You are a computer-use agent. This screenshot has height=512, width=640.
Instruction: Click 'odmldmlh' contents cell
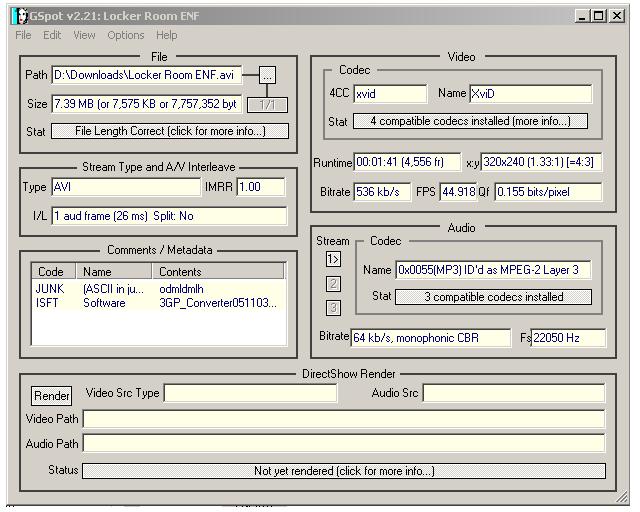point(181,289)
